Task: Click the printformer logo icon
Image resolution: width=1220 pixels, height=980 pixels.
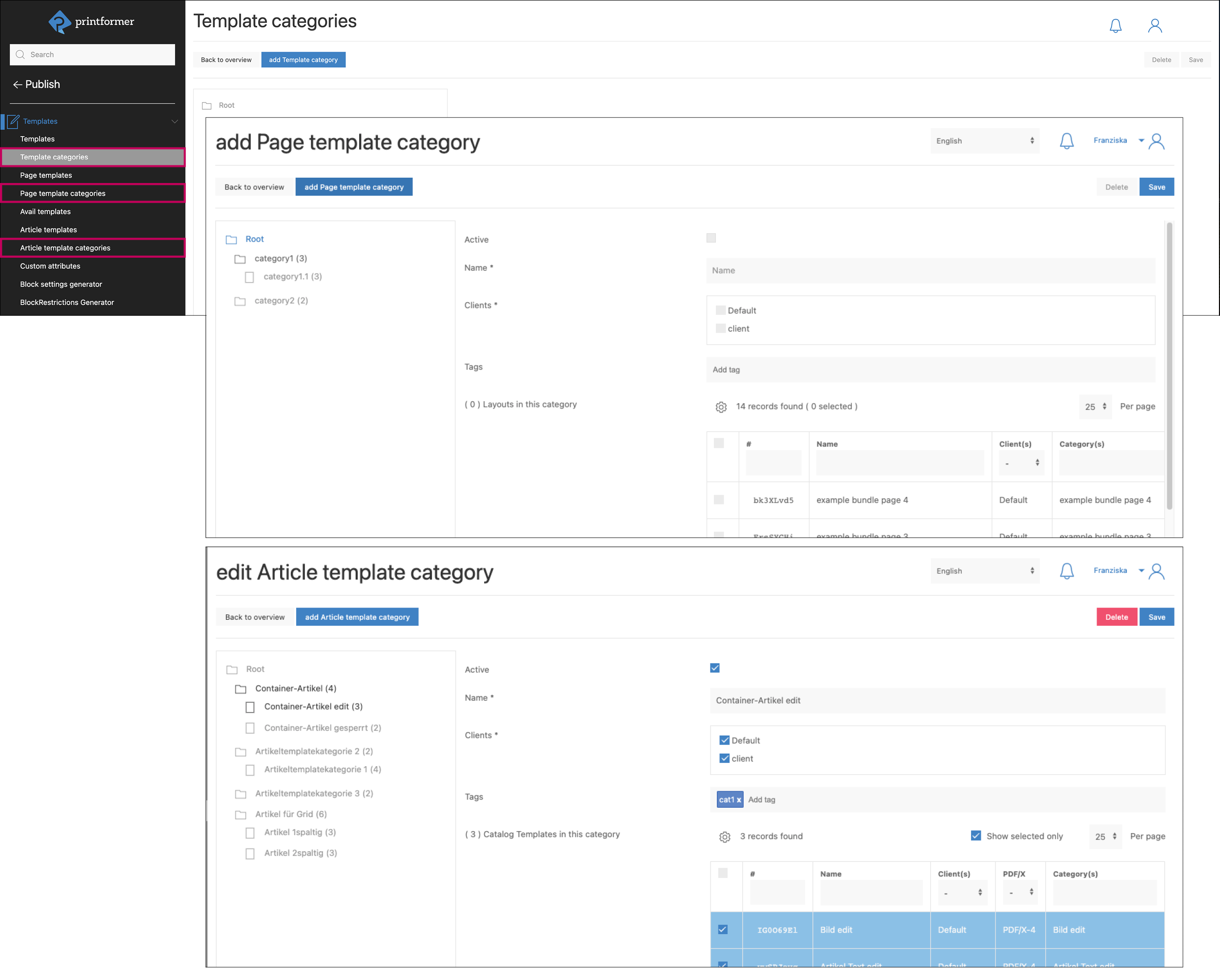Action: [60, 22]
